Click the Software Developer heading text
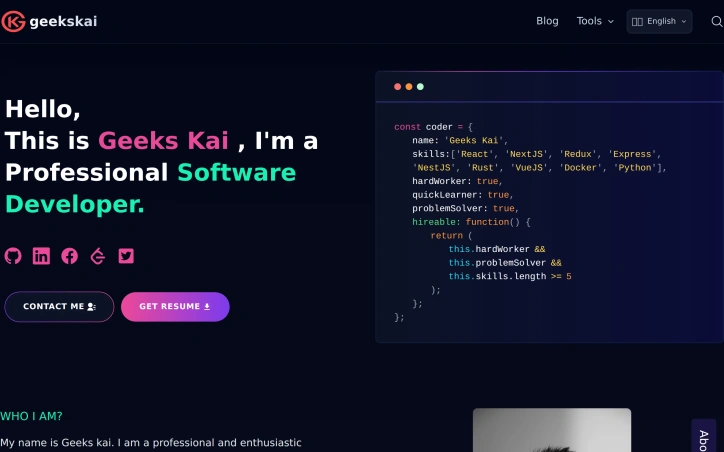 pyautogui.click(x=151, y=188)
